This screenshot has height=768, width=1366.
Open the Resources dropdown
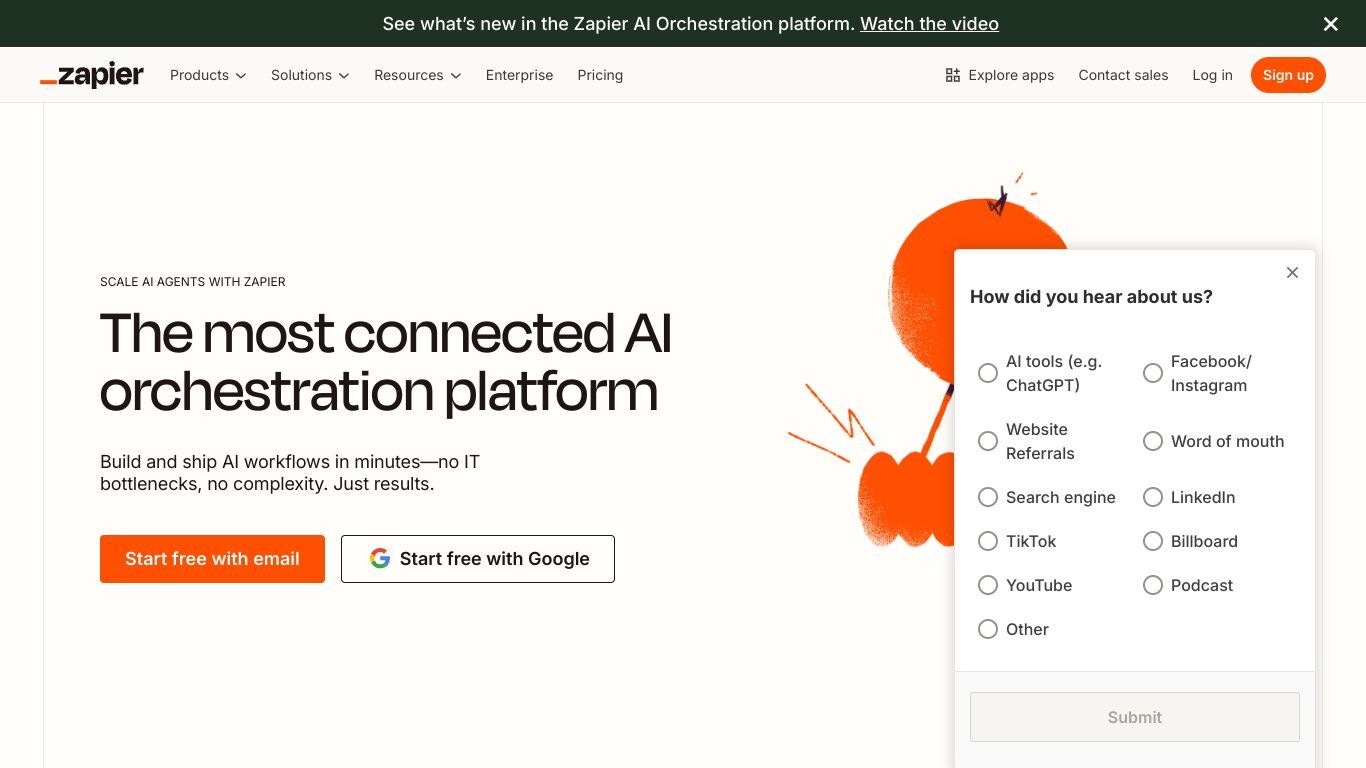click(x=417, y=75)
